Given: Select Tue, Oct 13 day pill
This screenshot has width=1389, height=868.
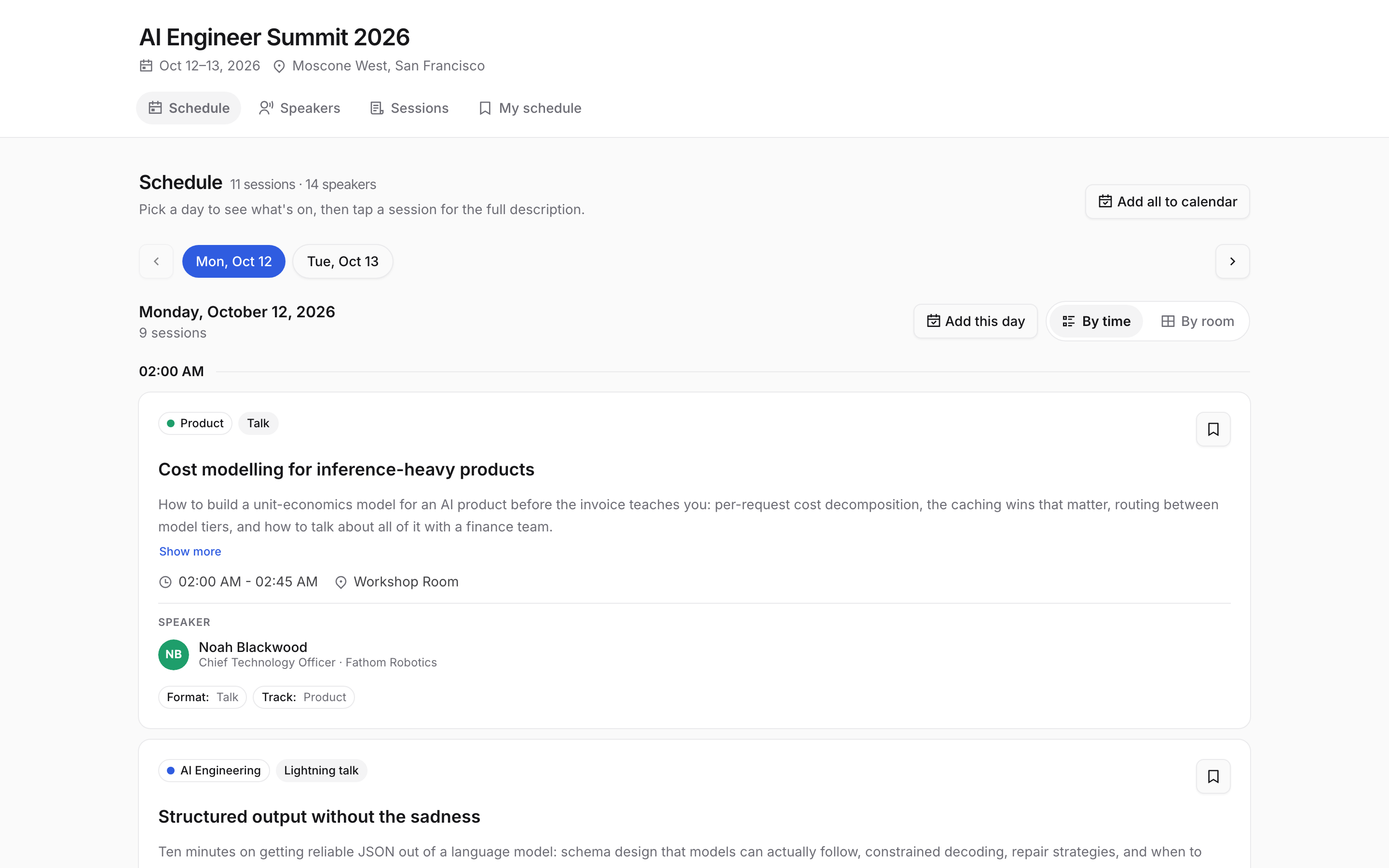Looking at the screenshot, I should pos(342,261).
